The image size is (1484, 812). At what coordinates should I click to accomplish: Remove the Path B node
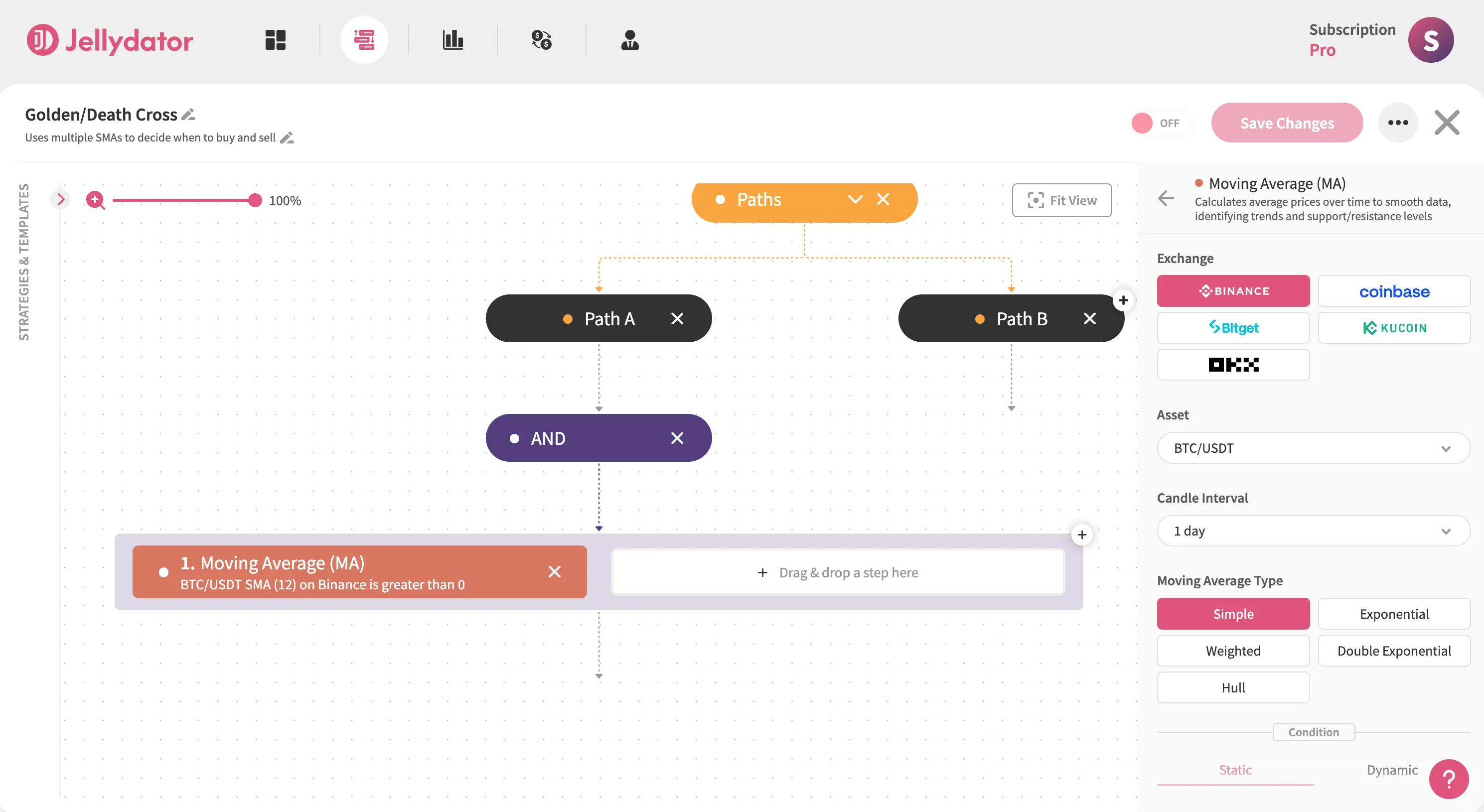1089,318
